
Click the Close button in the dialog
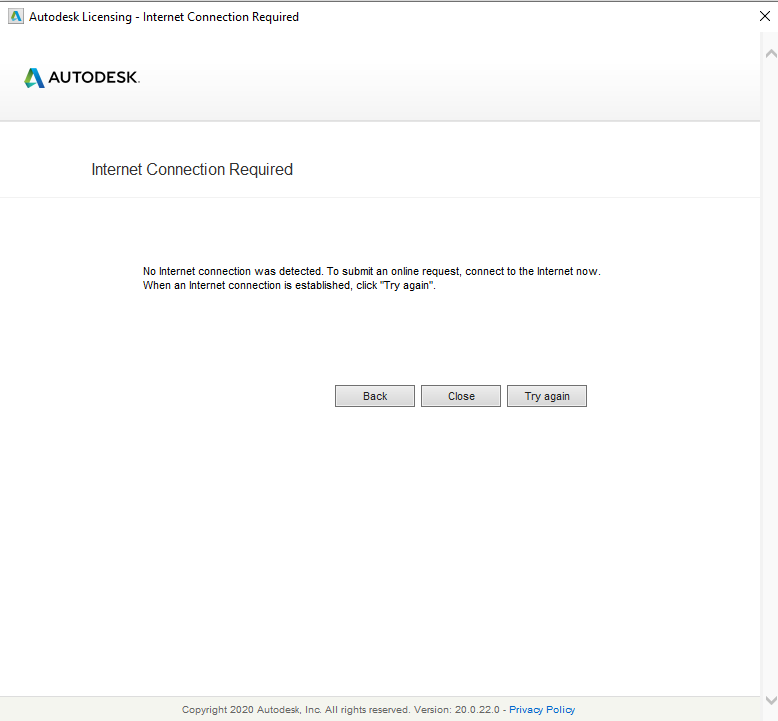point(461,396)
